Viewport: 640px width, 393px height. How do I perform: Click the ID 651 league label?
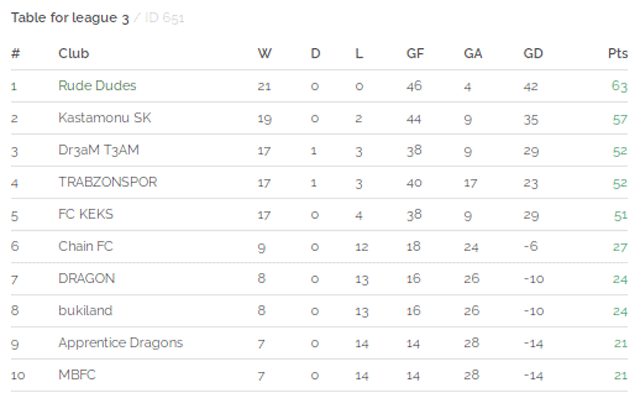coord(164,18)
